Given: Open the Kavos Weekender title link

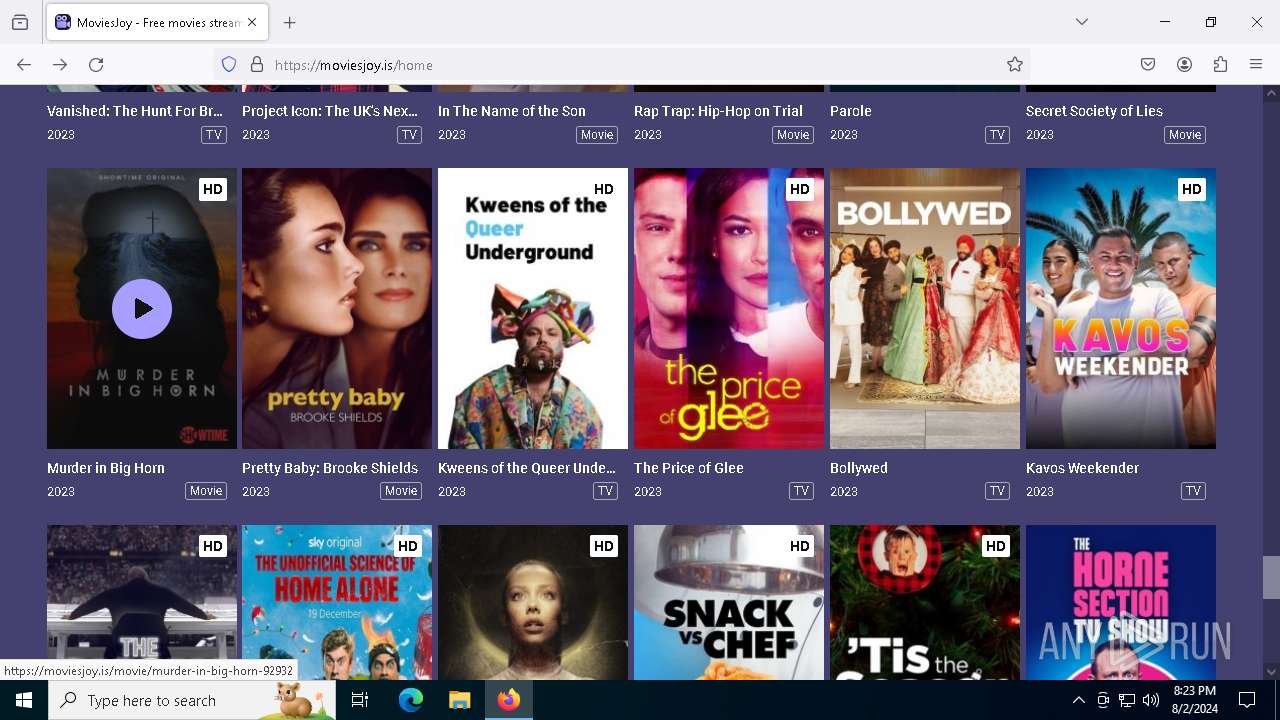Looking at the screenshot, I should tap(1082, 468).
